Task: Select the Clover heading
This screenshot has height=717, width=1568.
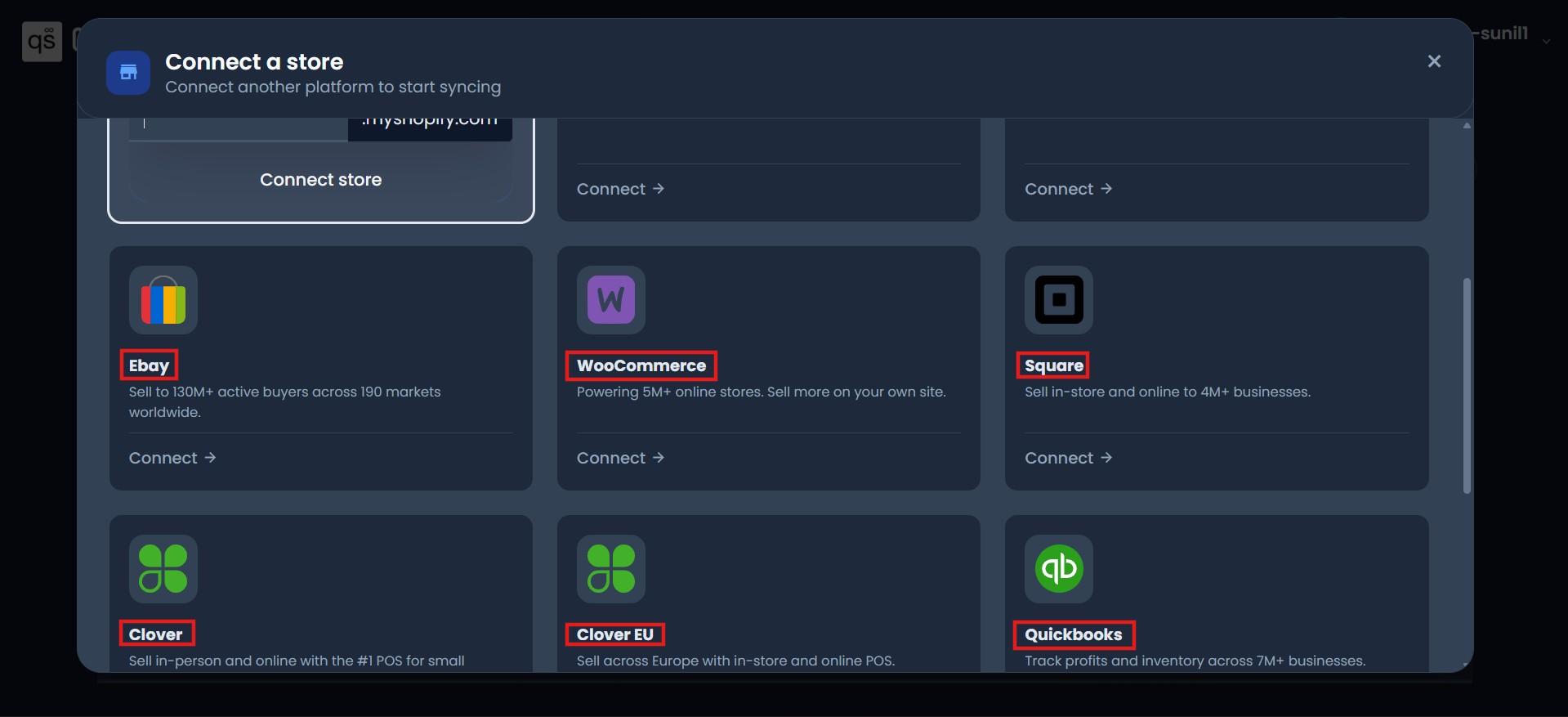Action: coord(156,634)
